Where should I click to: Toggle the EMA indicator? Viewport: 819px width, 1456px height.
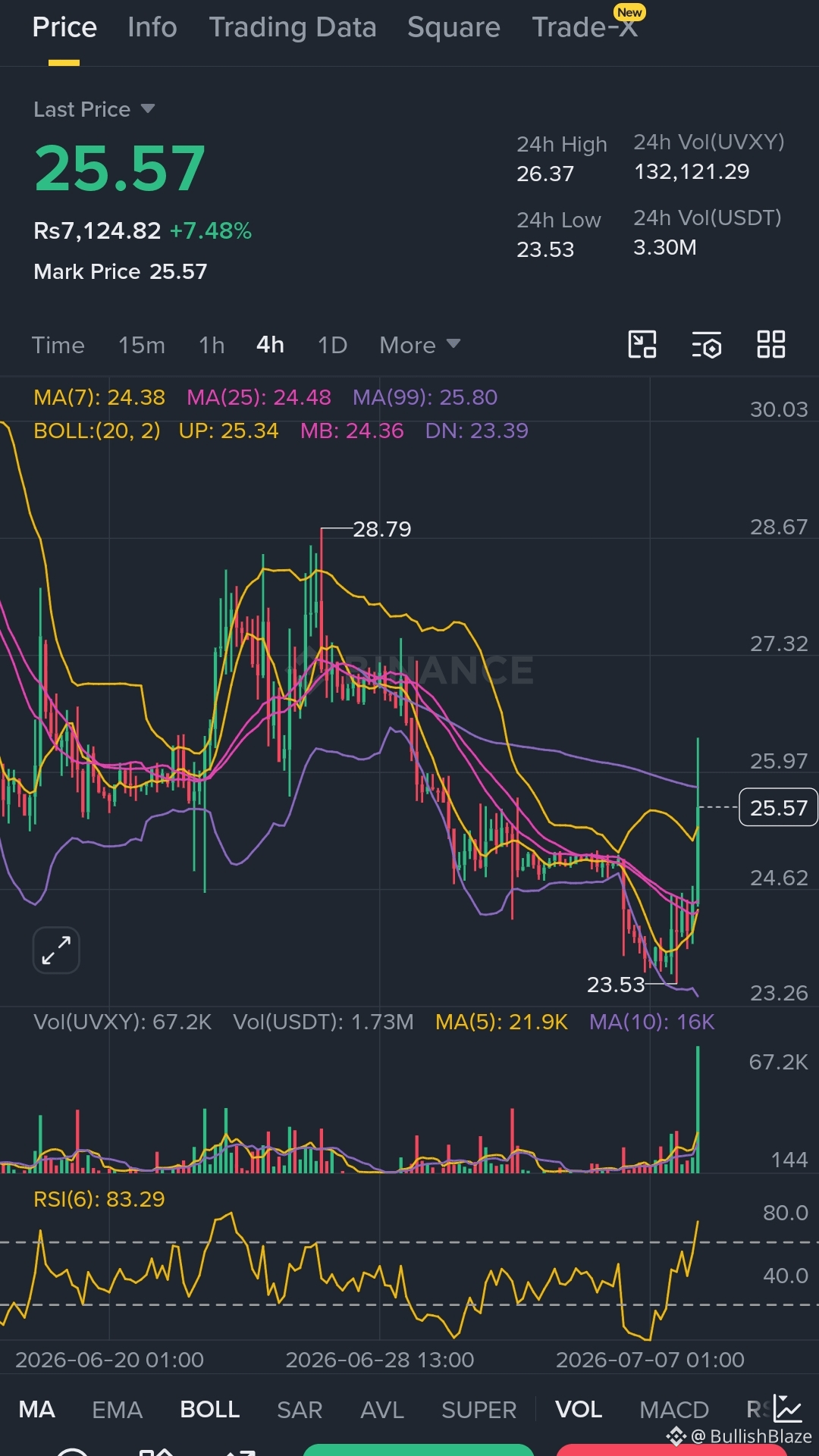coord(118,1409)
